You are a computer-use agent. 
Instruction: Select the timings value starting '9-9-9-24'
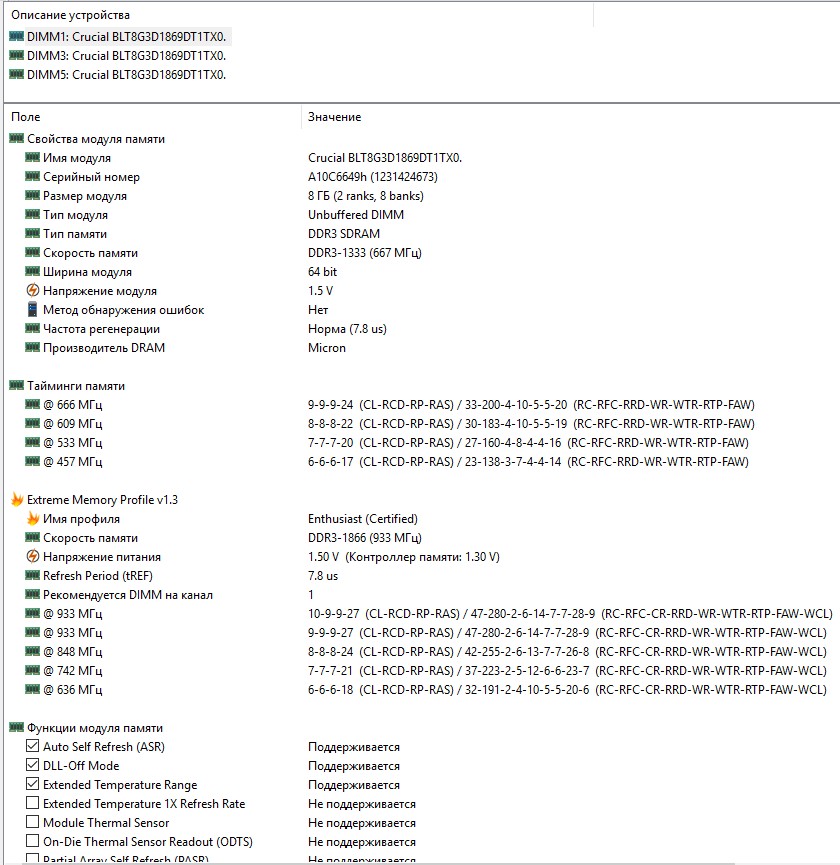pos(531,405)
